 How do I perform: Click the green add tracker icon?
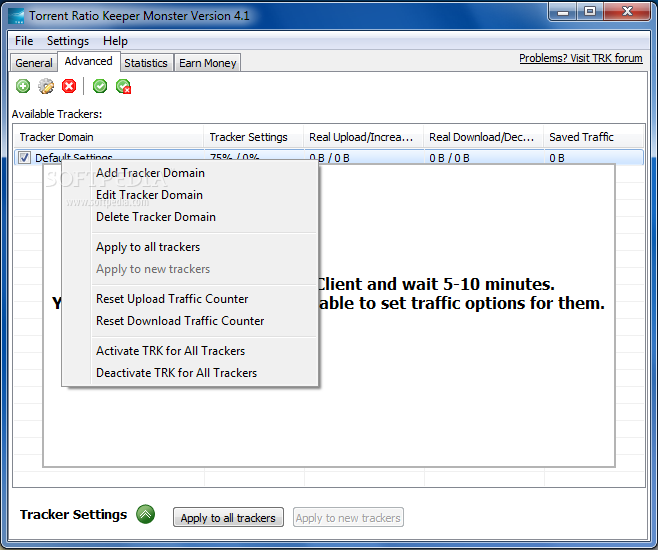pos(23,86)
